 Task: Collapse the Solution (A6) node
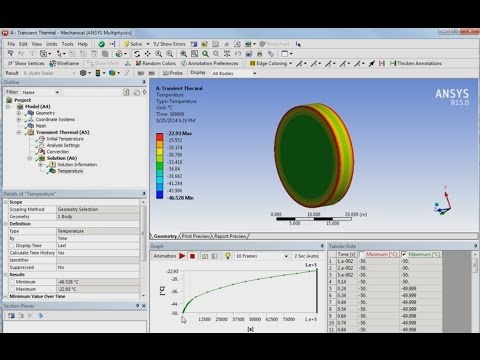pyautogui.click(x=29, y=158)
